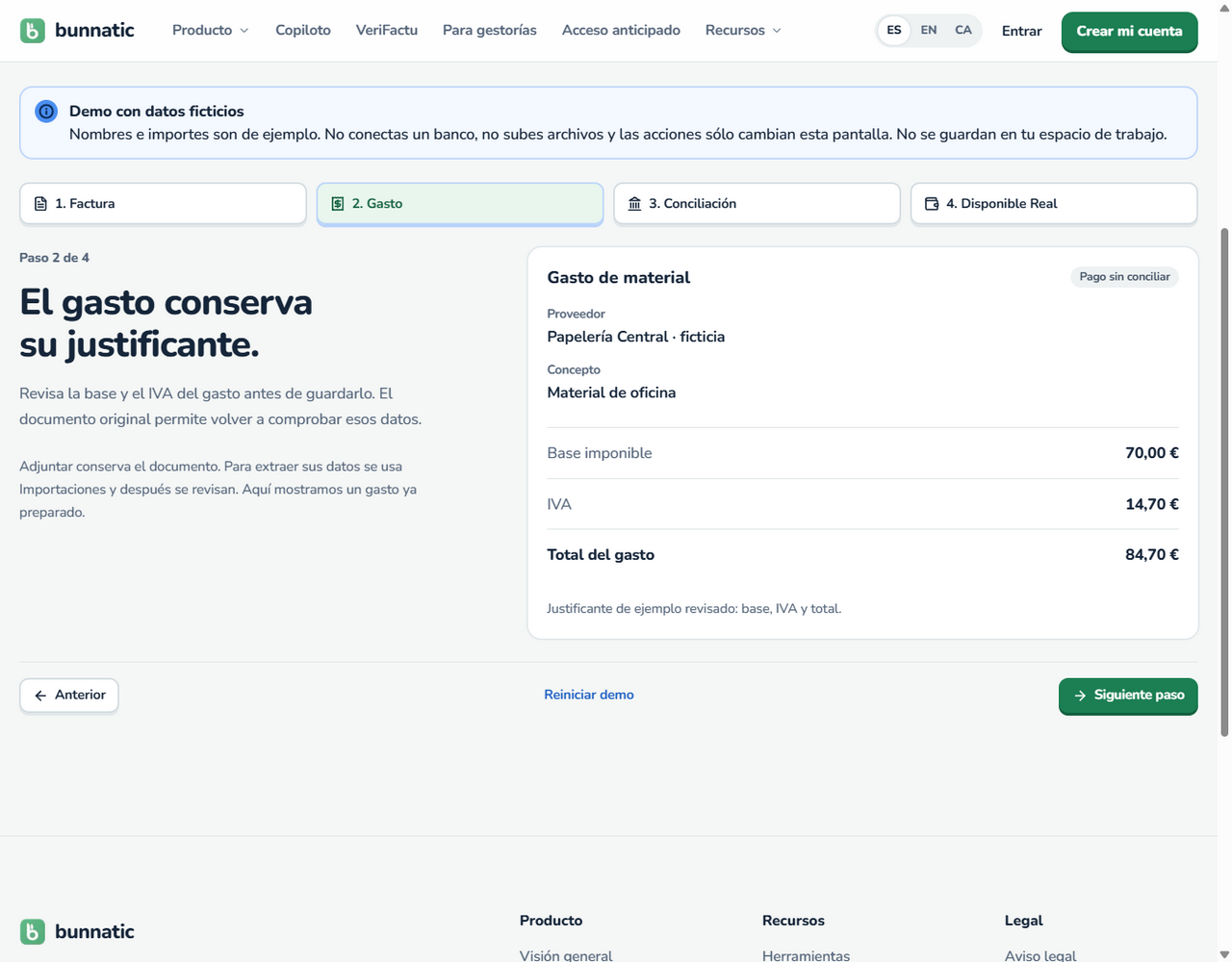Screen dimensions: 1232x962
Task: Switch language to ES
Action: pyautogui.click(x=894, y=31)
